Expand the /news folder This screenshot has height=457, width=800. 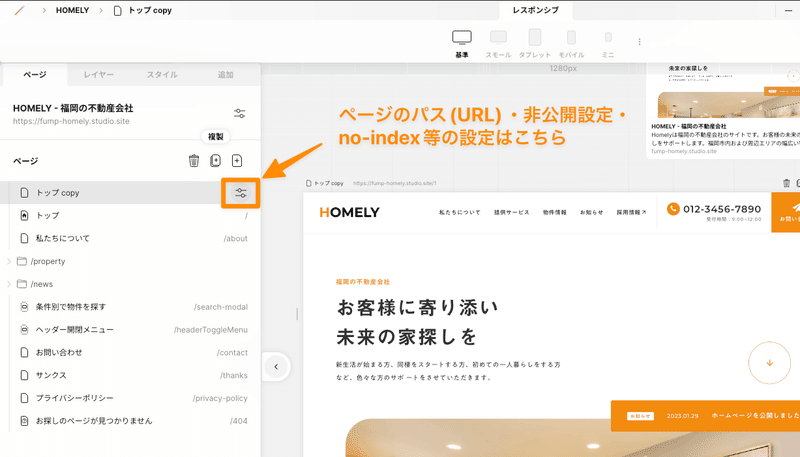9,284
